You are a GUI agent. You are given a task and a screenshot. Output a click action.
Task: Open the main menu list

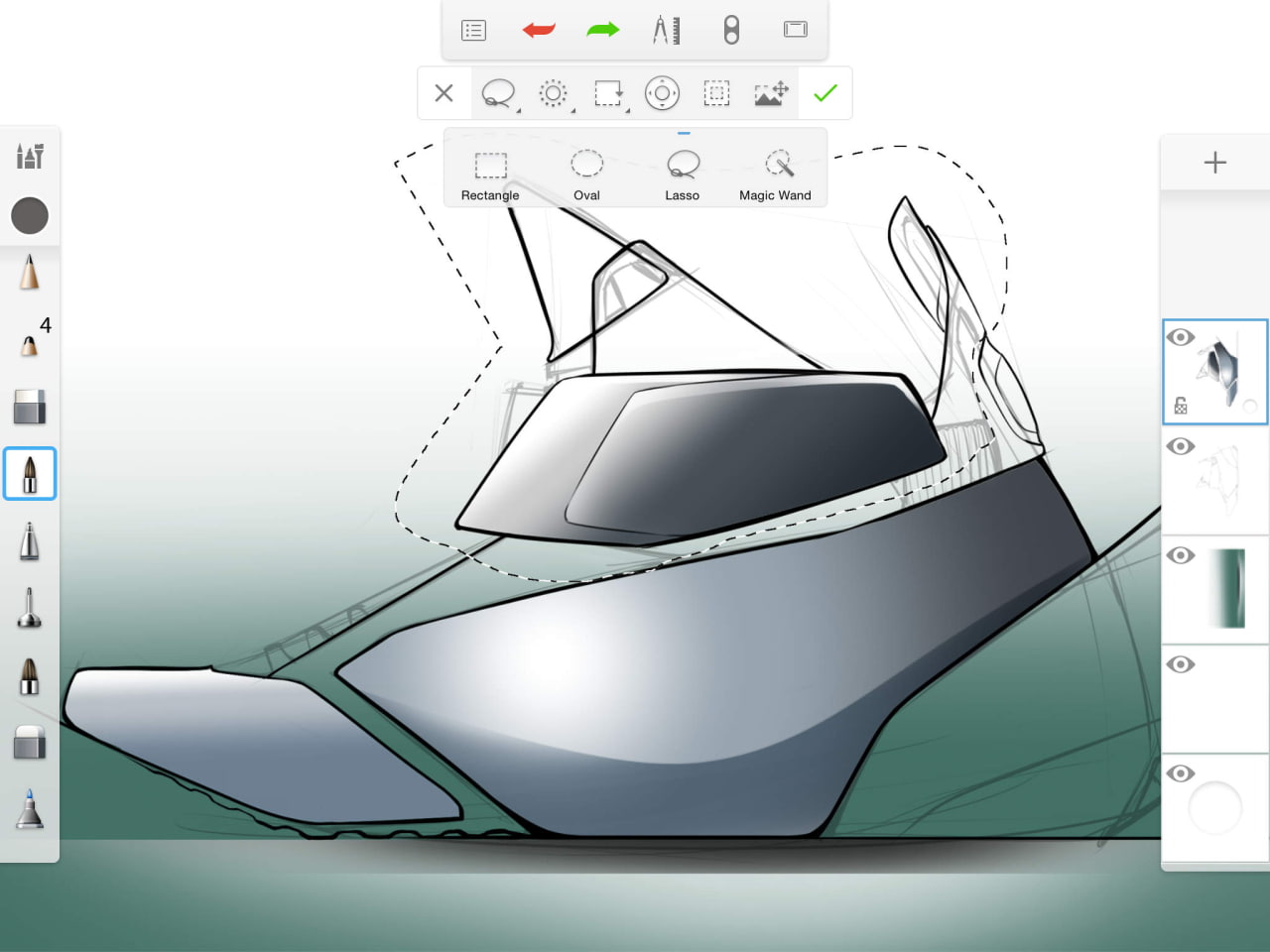point(473,30)
